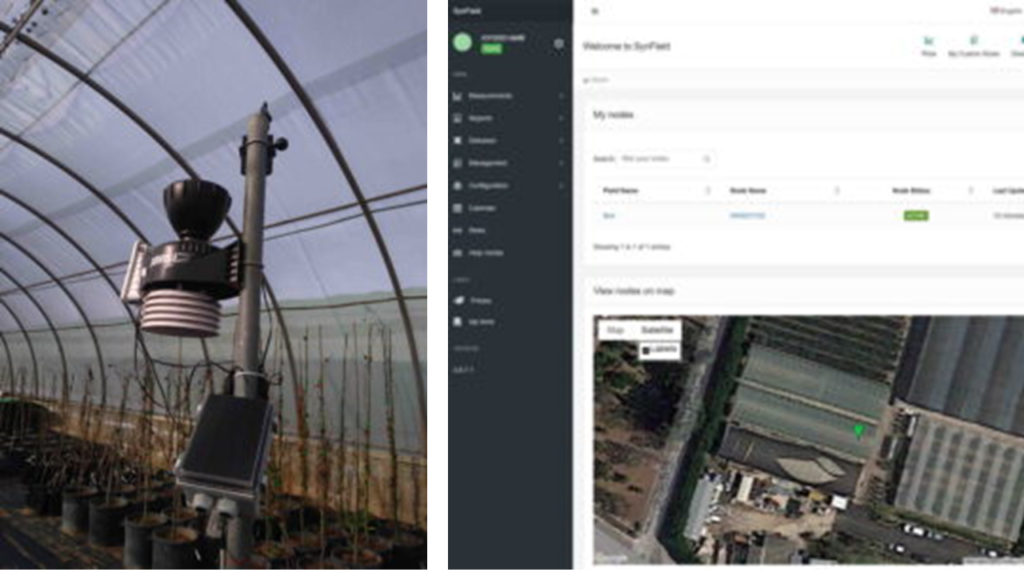Screen dimensions: 1024x576
Task: Click the search magnifier icon in filter box
Action: coord(706,159)
